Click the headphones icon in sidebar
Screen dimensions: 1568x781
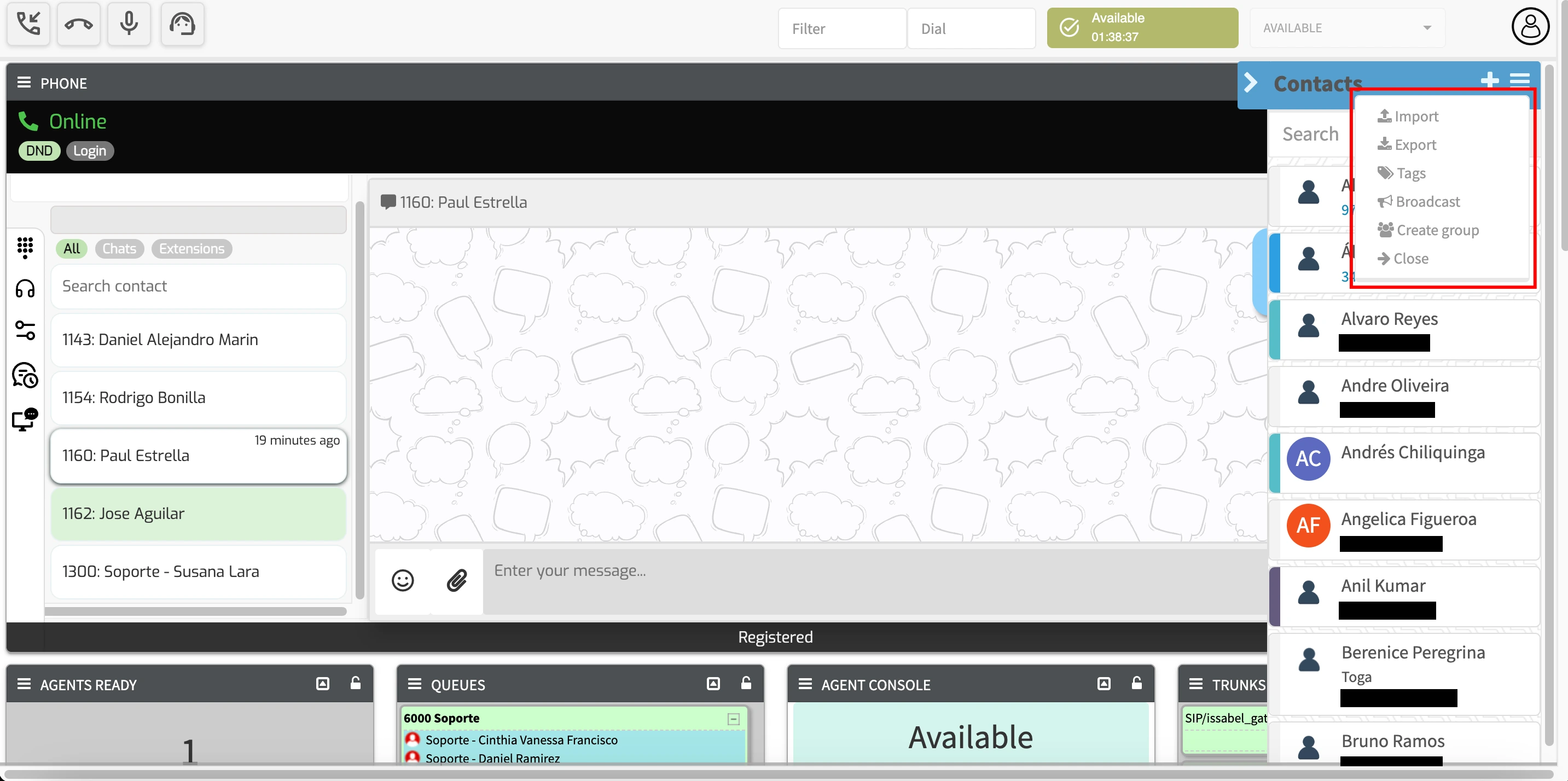click(25, 288)
